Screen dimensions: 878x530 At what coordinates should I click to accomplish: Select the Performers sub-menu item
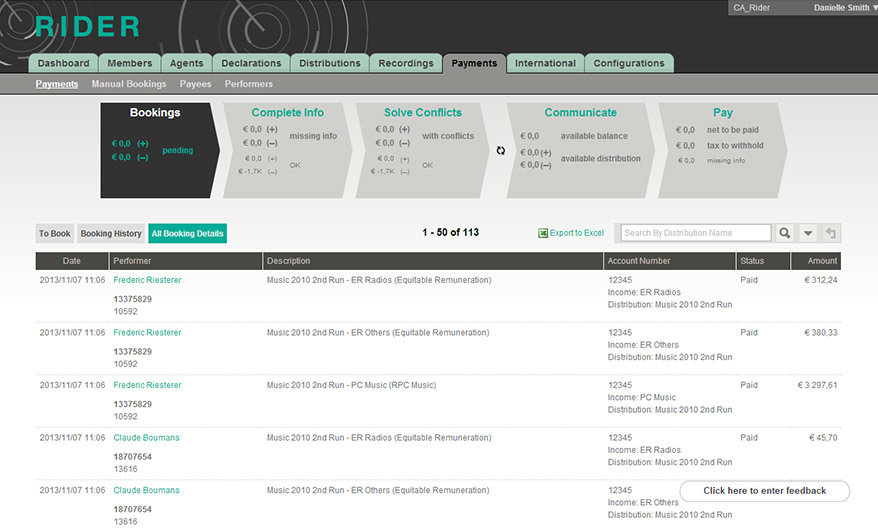pos(248,84)
